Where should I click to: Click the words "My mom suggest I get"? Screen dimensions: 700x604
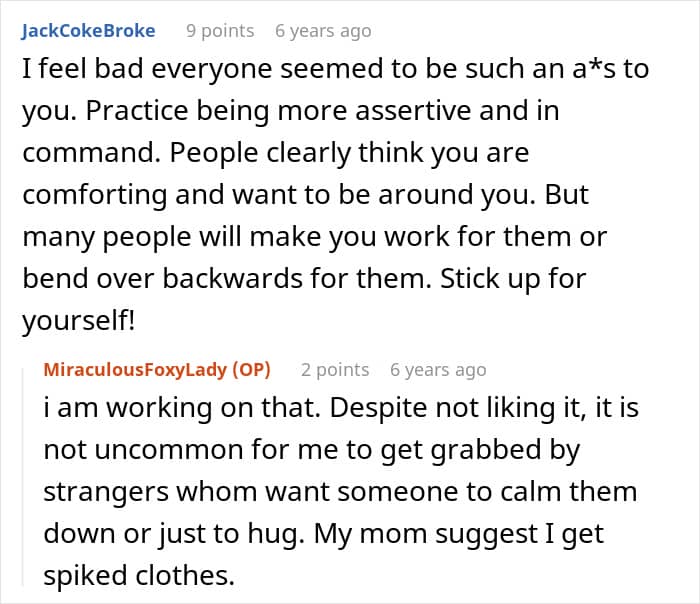point(450,534)
